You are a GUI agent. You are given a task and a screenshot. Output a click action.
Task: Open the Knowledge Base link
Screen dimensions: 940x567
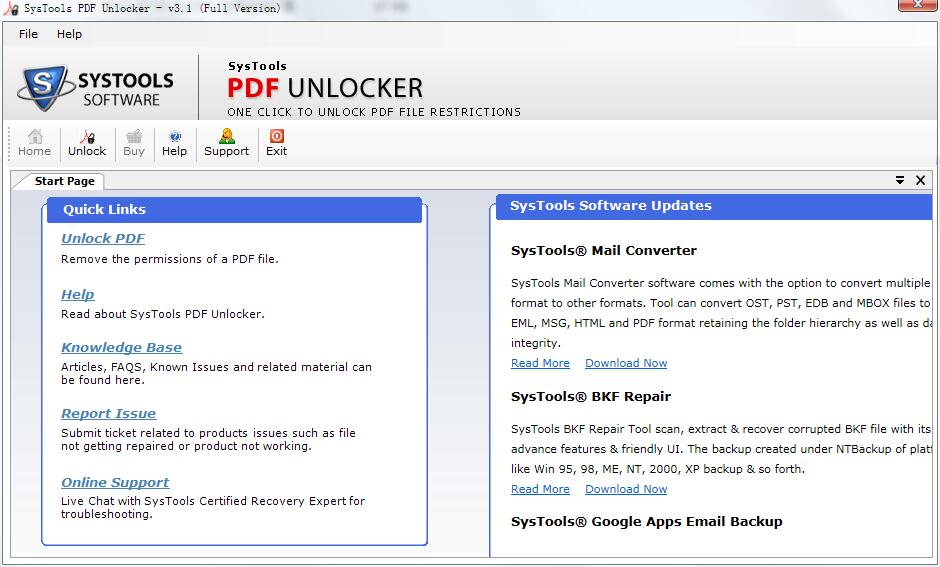click(121, 347)
